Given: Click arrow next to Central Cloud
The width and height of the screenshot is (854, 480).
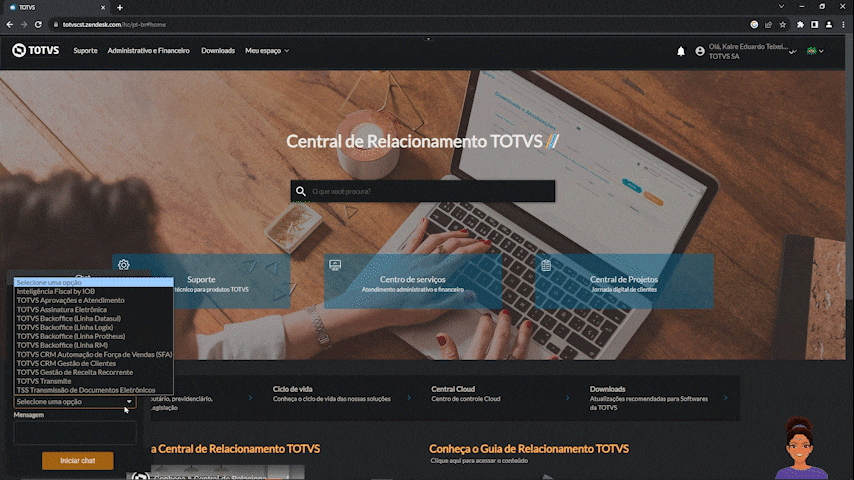Looking at the screenshot, I should [x=568, y=398].
